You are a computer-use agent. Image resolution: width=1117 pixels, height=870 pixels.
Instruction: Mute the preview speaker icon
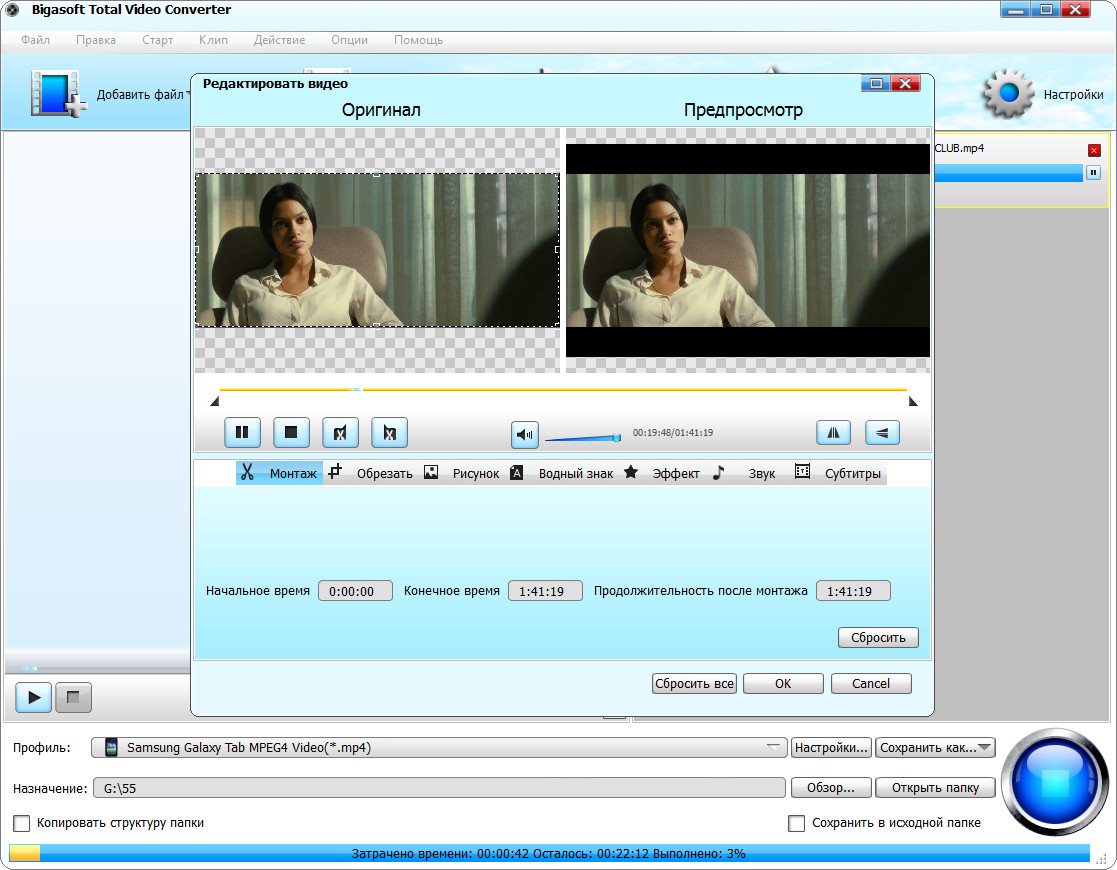tap(525, 434)
